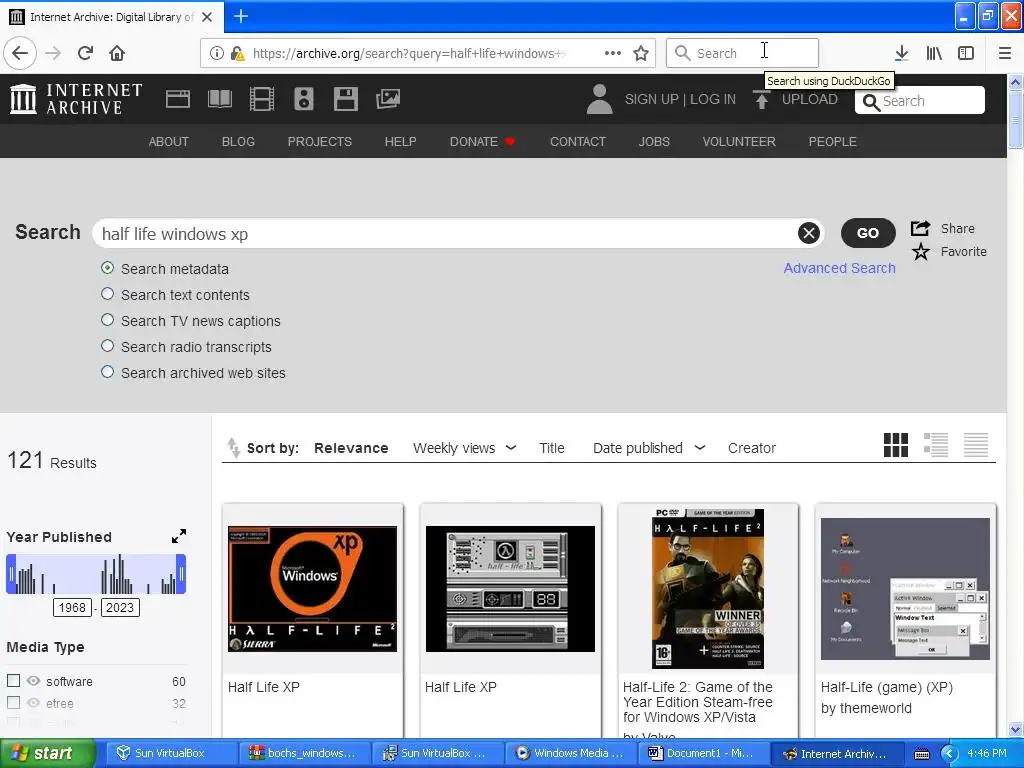Open page actions three-dot menu
The width and height of the screenshot is (1024, 768).
coord(613,53)
